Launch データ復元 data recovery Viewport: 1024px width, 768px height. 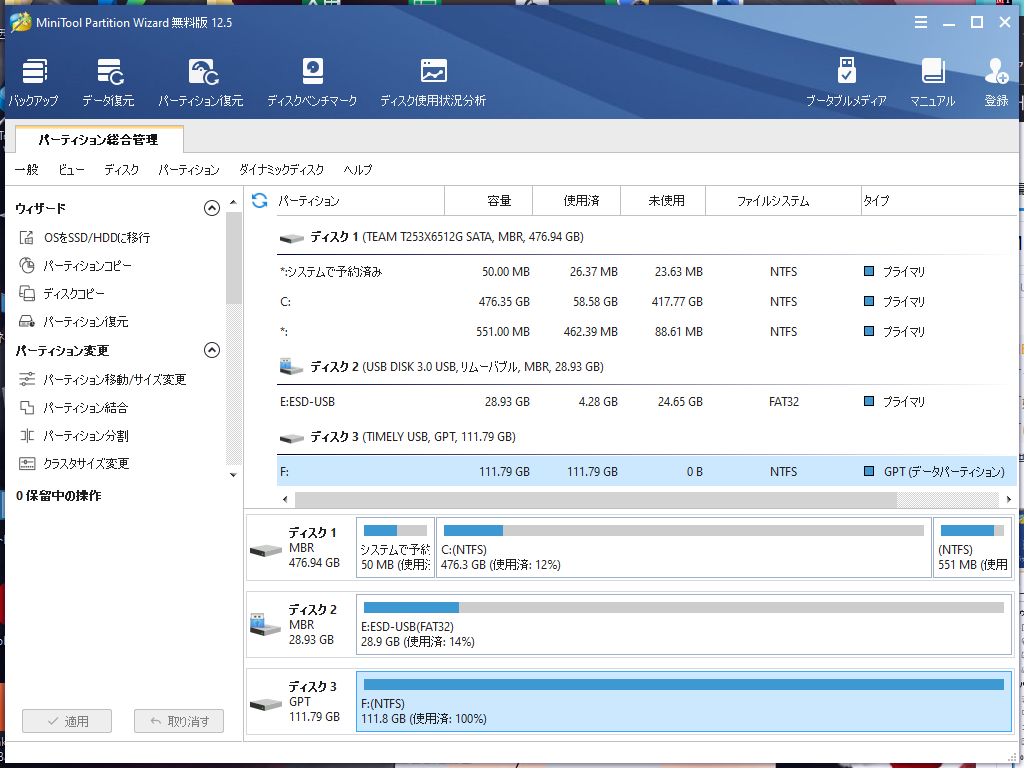[x=108, y=82]
